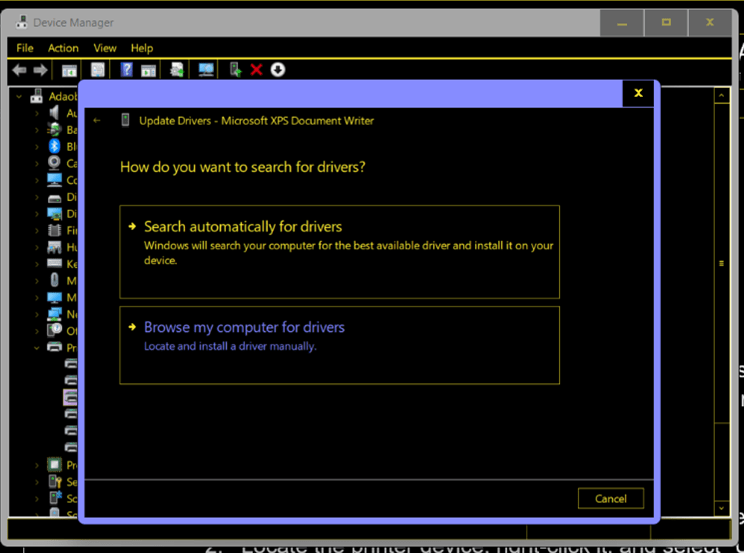This screenshot has width=744, height=553.
Task: Collapse the root computer node chevron
Action: 19,97
